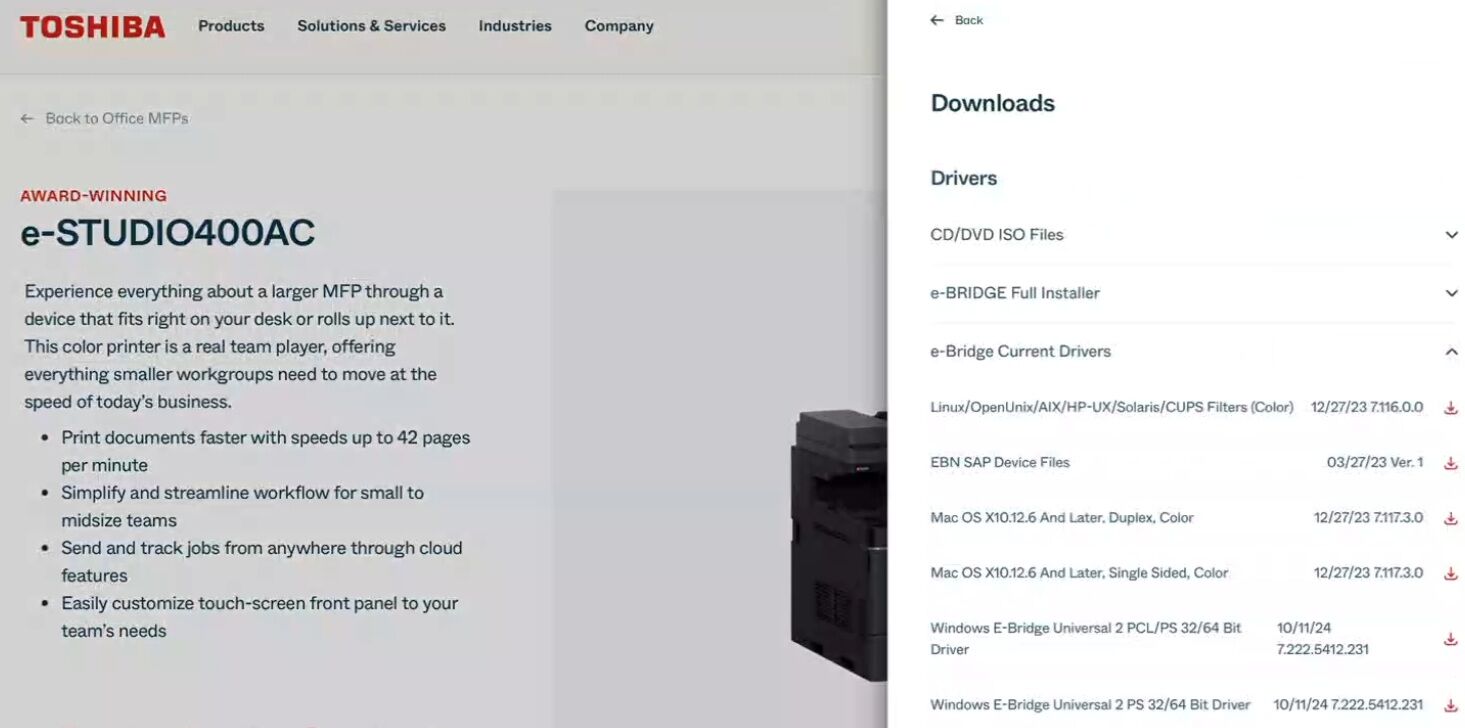Click Windows E-Bridge Universal 2 PCL/PS driver label
This screenshot has width=1465, height=728.
(x=1086, y=638)
